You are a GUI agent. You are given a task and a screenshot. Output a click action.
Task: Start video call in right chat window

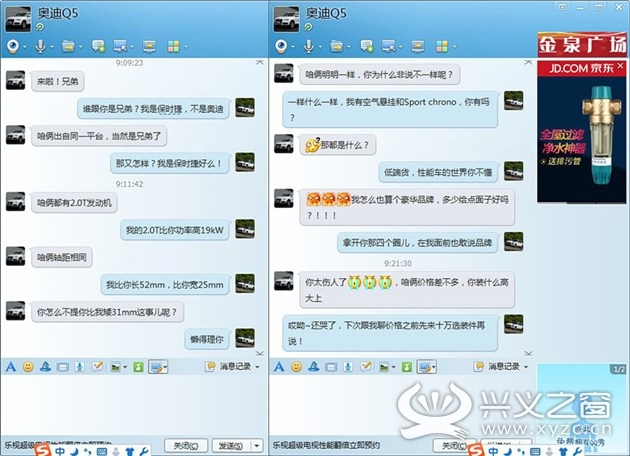[282, 46]
